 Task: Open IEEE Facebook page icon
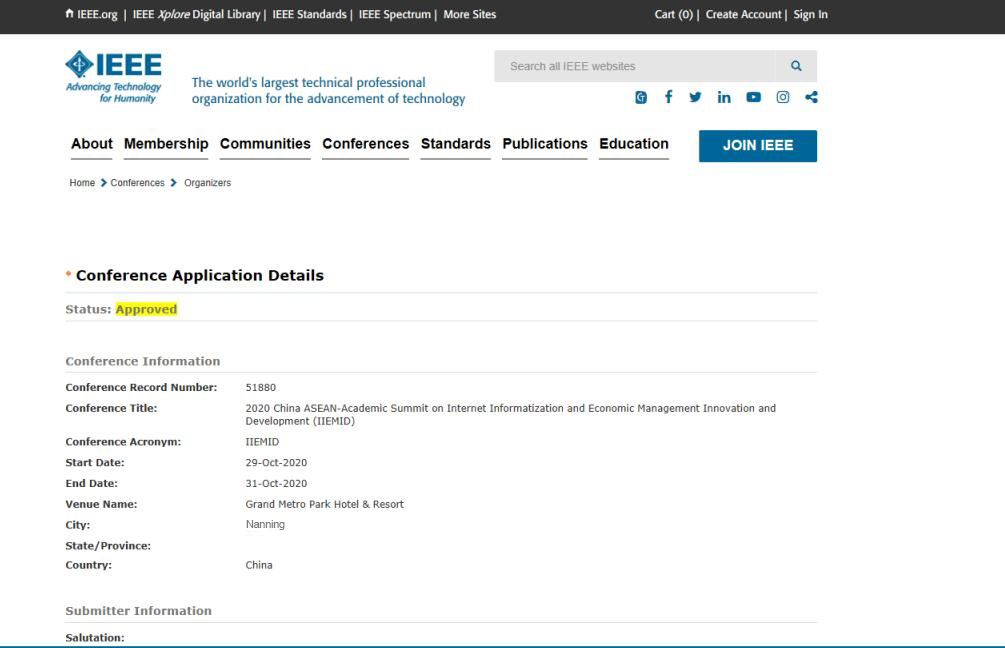(669, 97)
